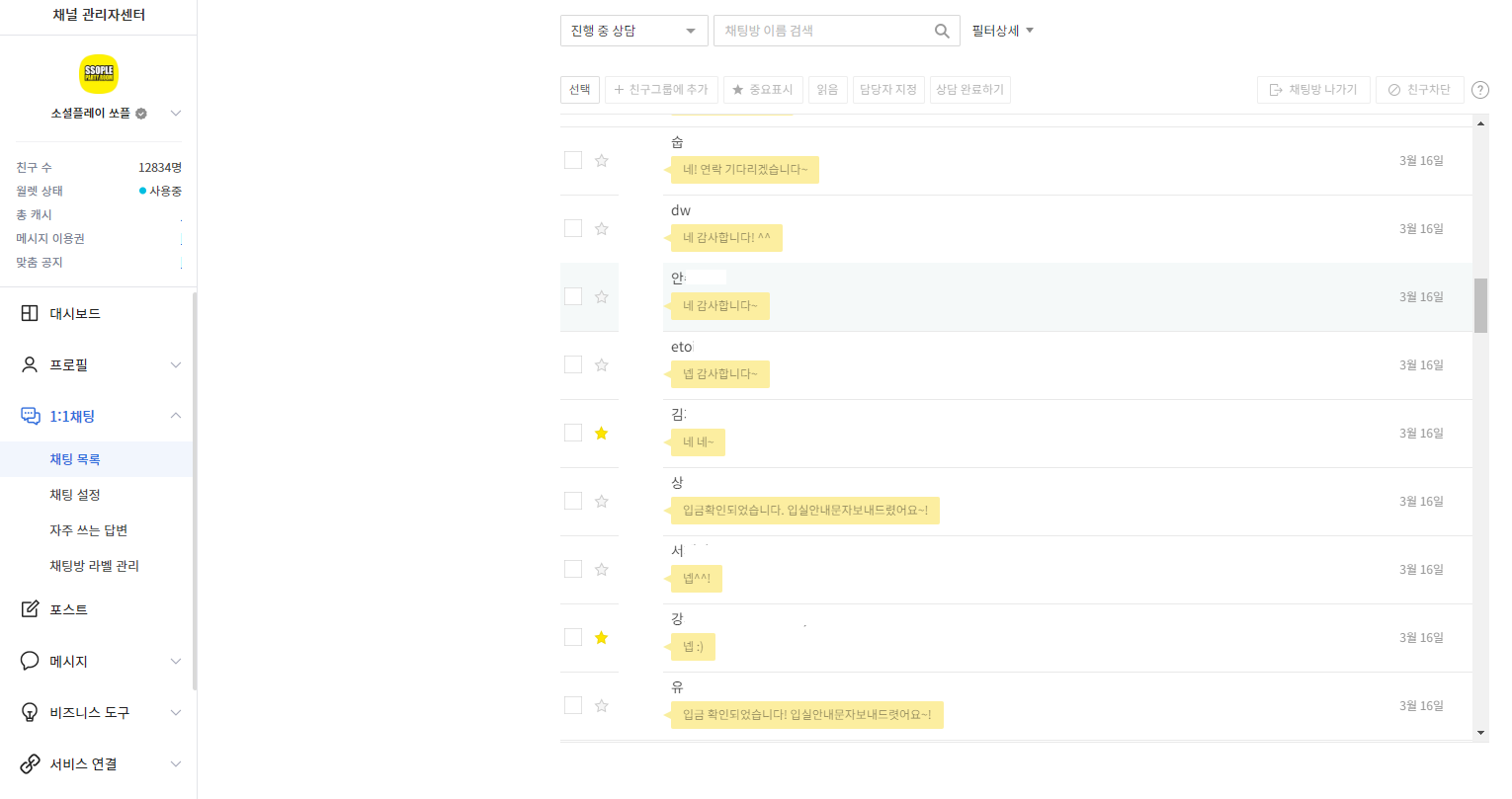The height and width of the screenshot is (799, 1512).
Task: Star the chat with message 넵^^!
Action: pyautogui.click(x=601, y=569)
